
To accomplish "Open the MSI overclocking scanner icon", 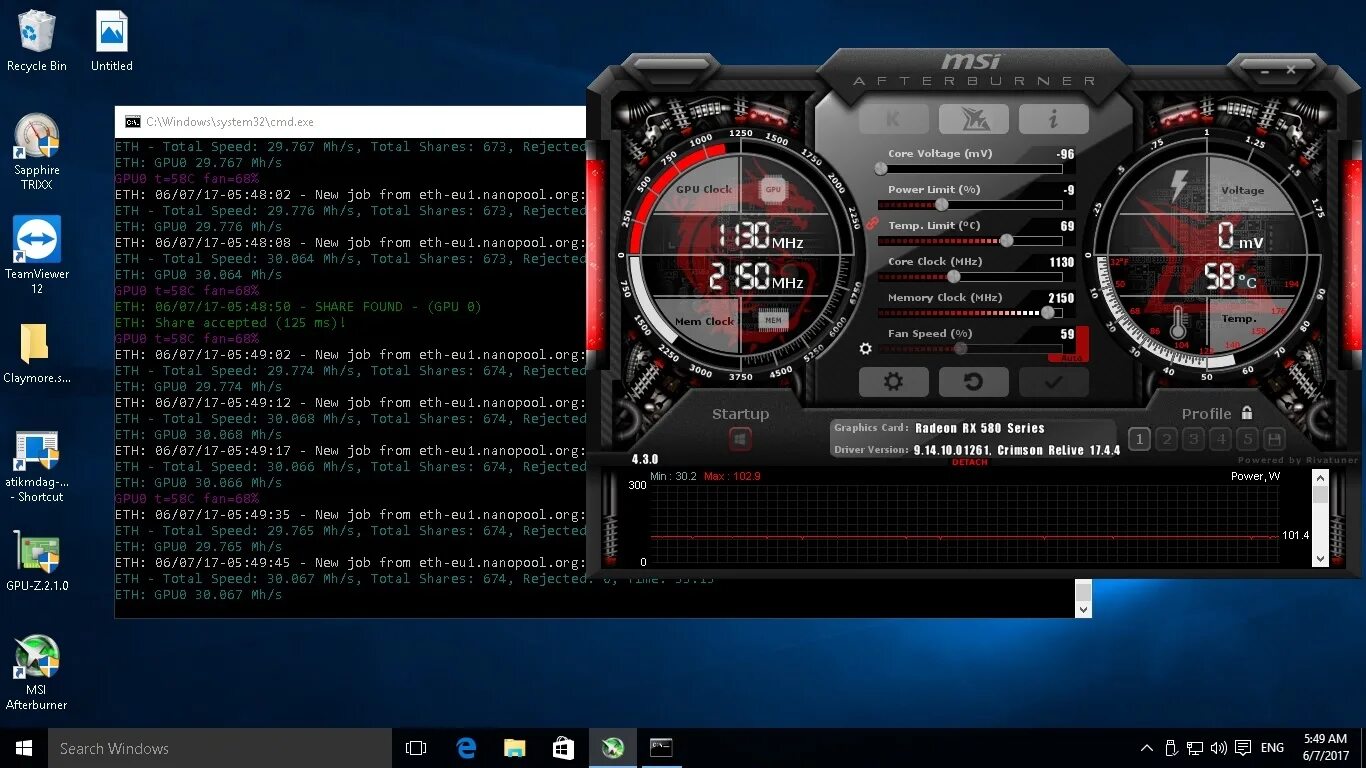I will [973, 119].
